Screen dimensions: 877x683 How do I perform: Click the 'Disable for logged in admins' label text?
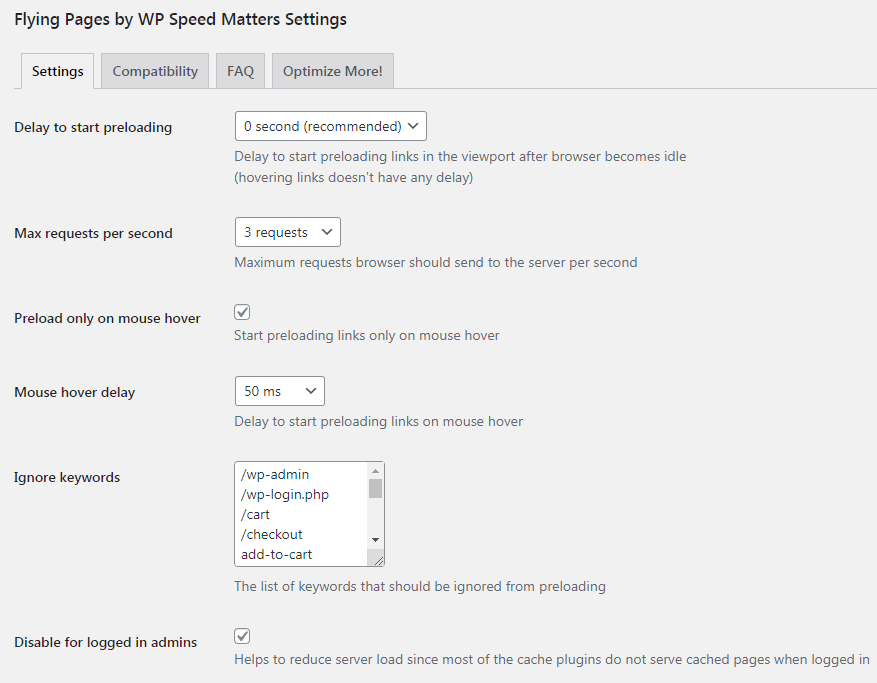pos(105,642)
